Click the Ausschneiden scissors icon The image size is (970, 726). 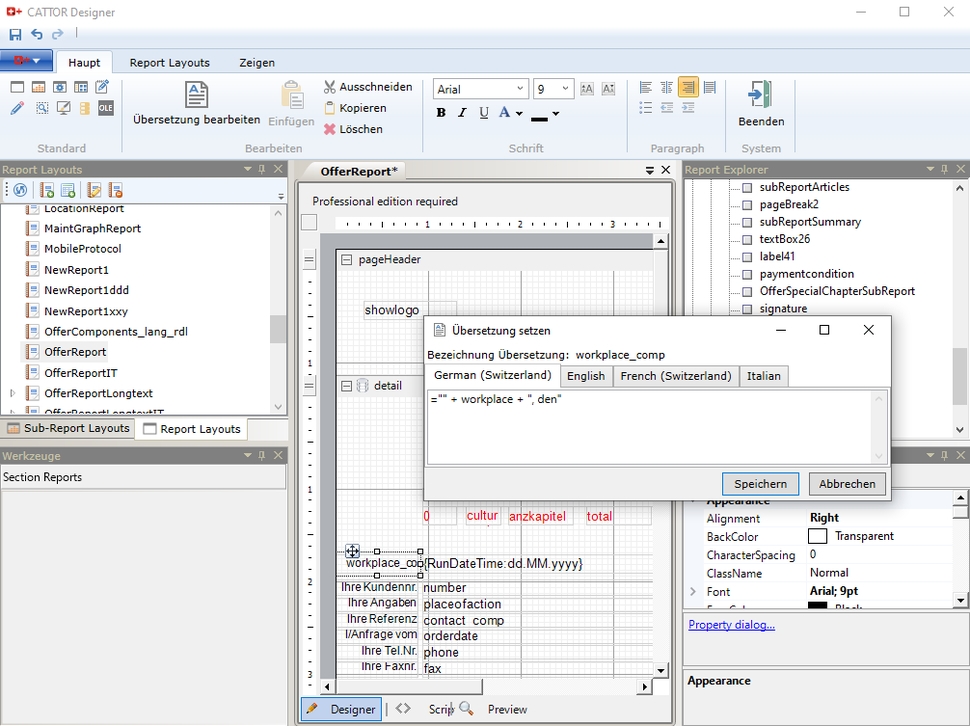[330, 87]
